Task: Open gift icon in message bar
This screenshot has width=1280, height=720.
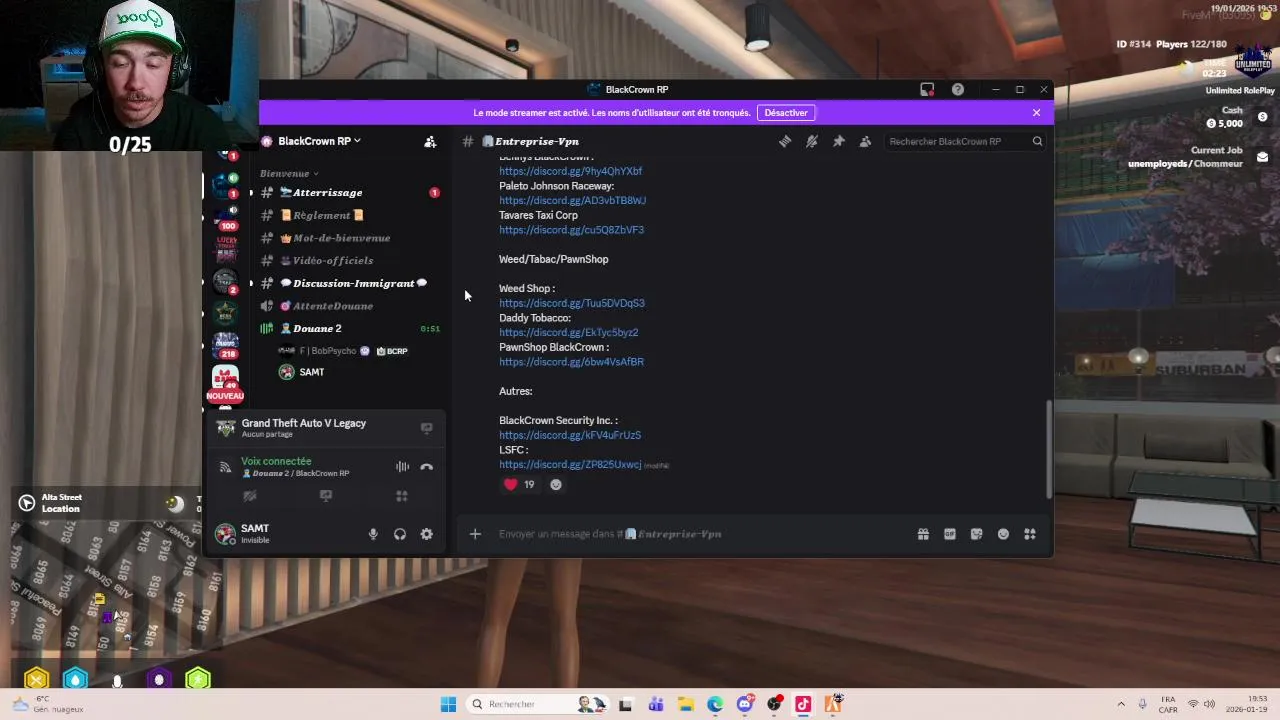Action: click(923, 534)
